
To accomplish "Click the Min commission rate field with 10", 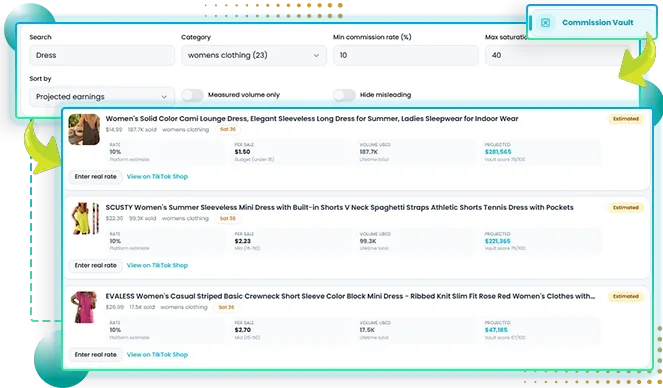I will point(405,55).
